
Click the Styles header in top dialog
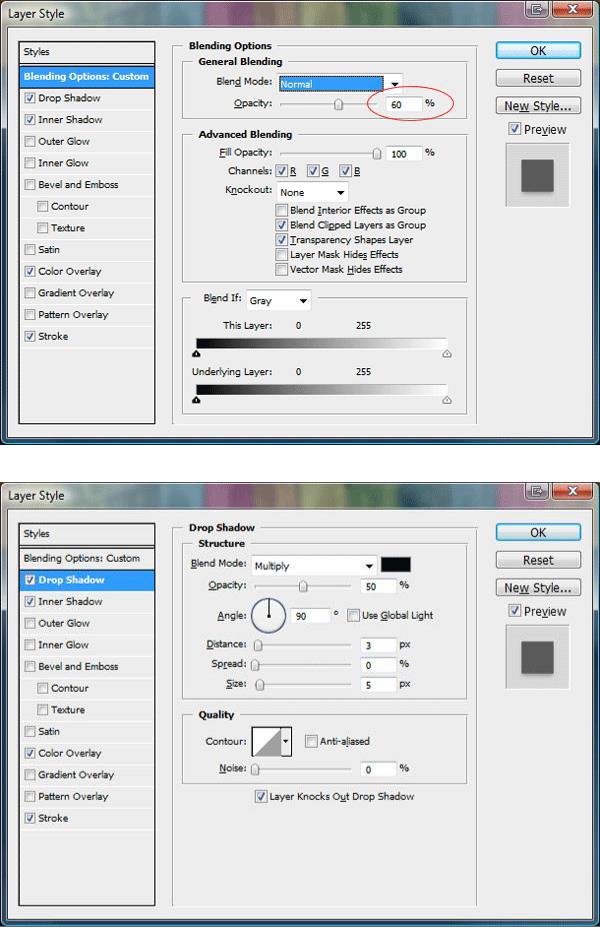pos(87,52)
